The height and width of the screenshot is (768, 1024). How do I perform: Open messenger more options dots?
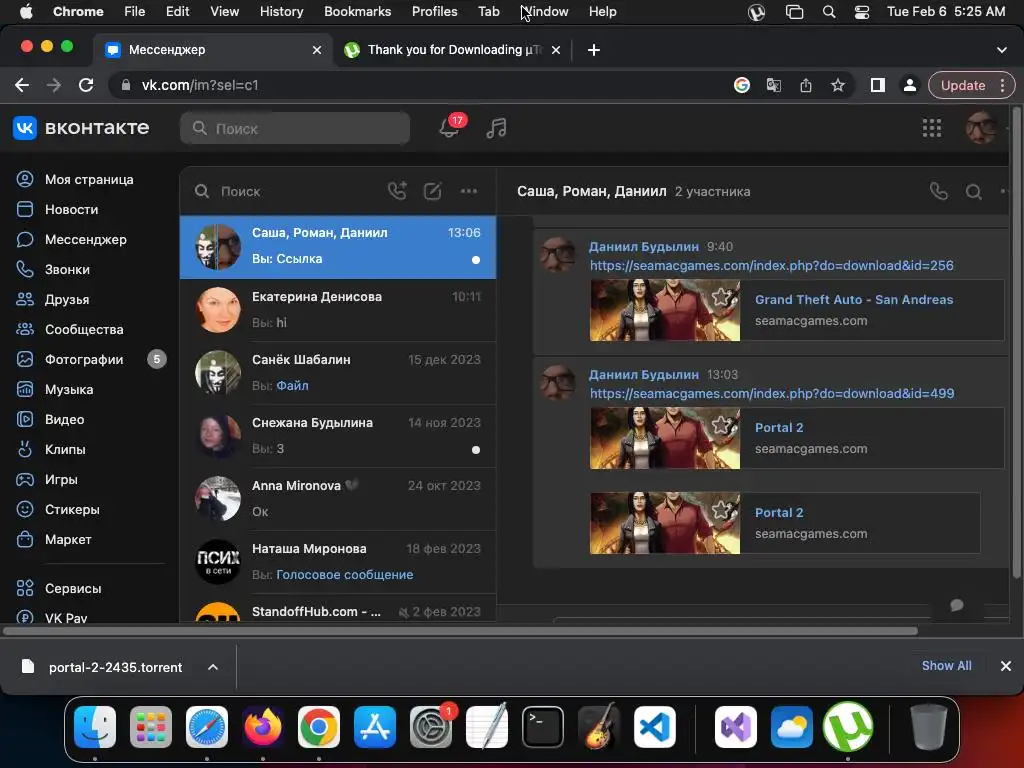click(x=469, y=191)
